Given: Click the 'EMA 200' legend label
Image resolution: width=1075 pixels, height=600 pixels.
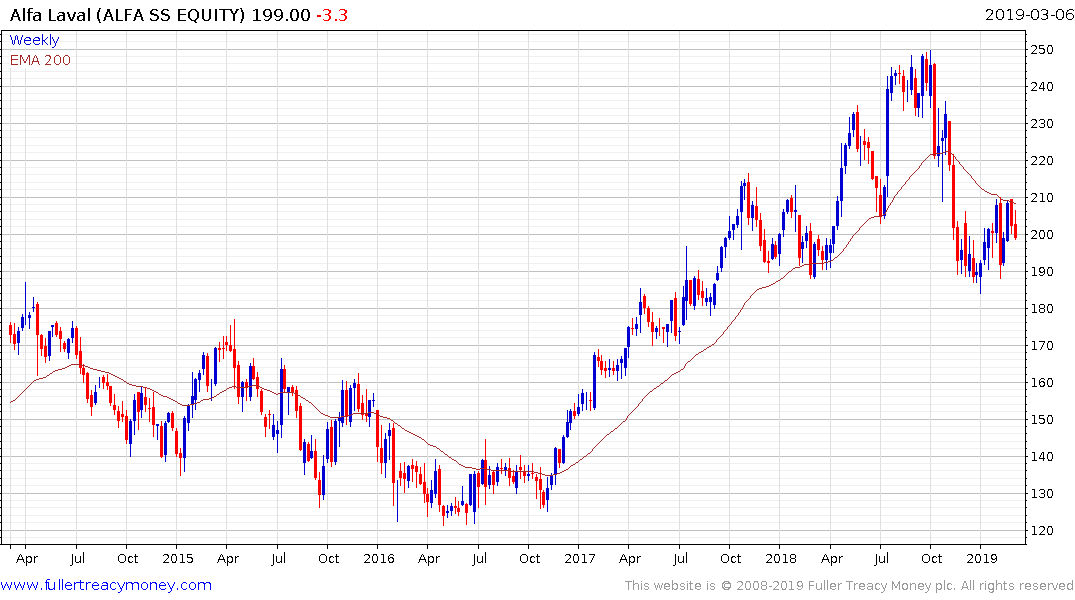Looking at the screenshot, I should click(40, 60).
